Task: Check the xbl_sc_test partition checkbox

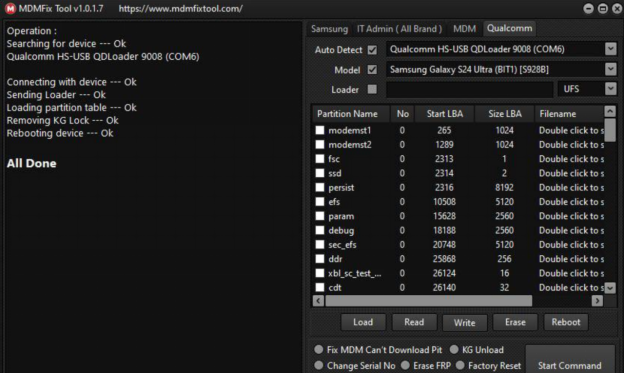Action: pyautogui.click(x=320, y=273)
